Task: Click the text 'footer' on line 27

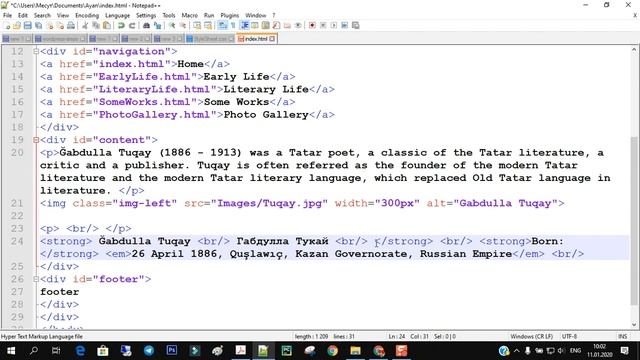Action: point(60,292)
